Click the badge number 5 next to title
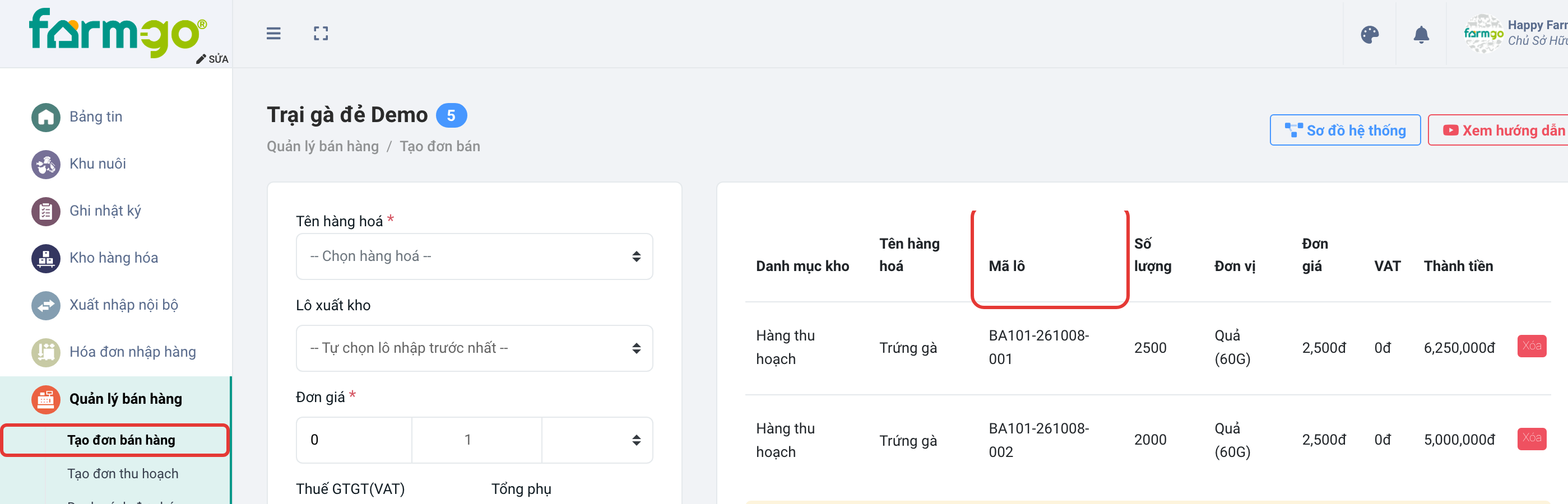The height and width of the screenshot is (504, 1568). coord(451,115)
